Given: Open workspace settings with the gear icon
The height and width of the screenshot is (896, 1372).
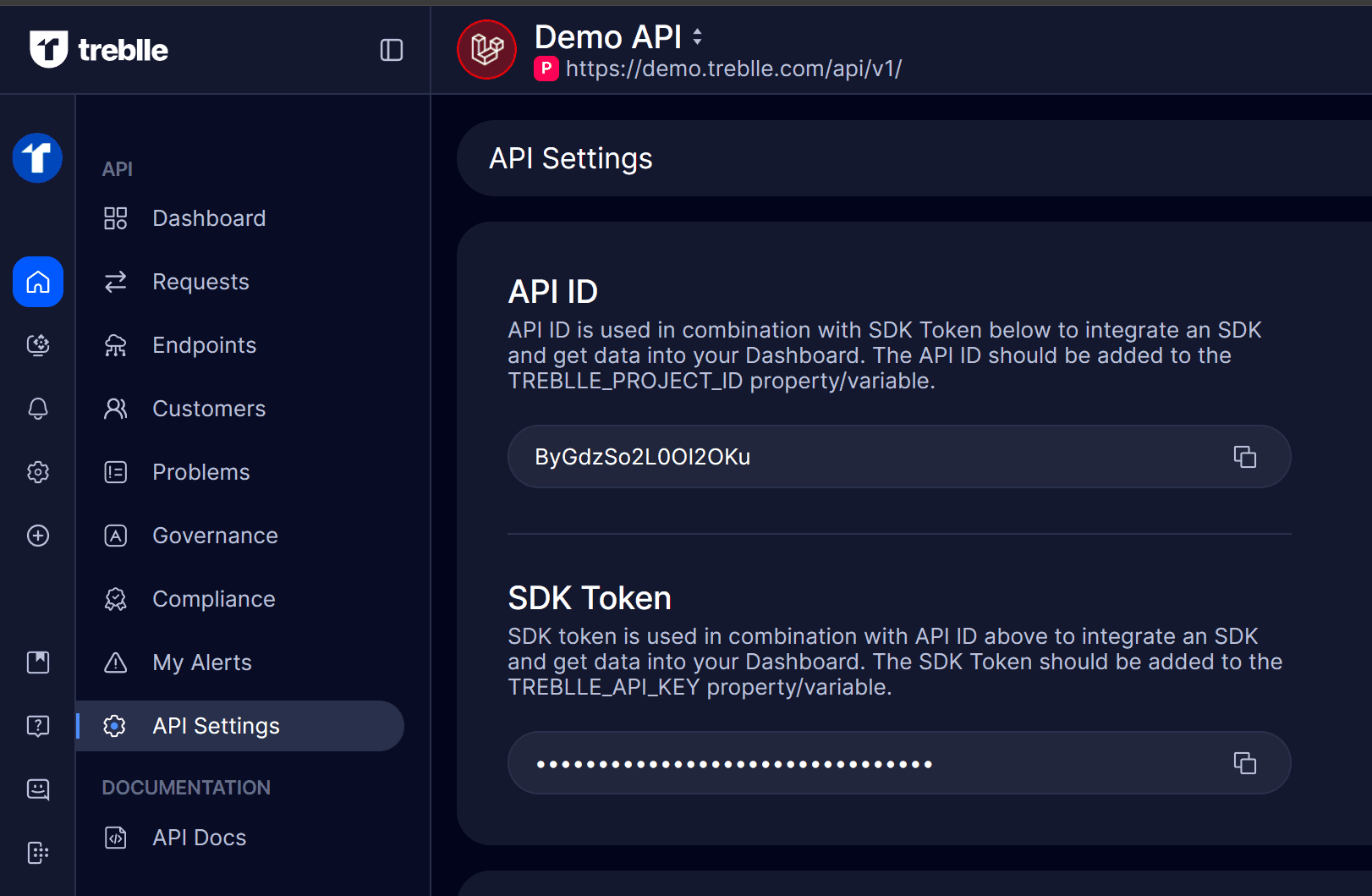Looking at the screenshot, I should coord(37,472).
